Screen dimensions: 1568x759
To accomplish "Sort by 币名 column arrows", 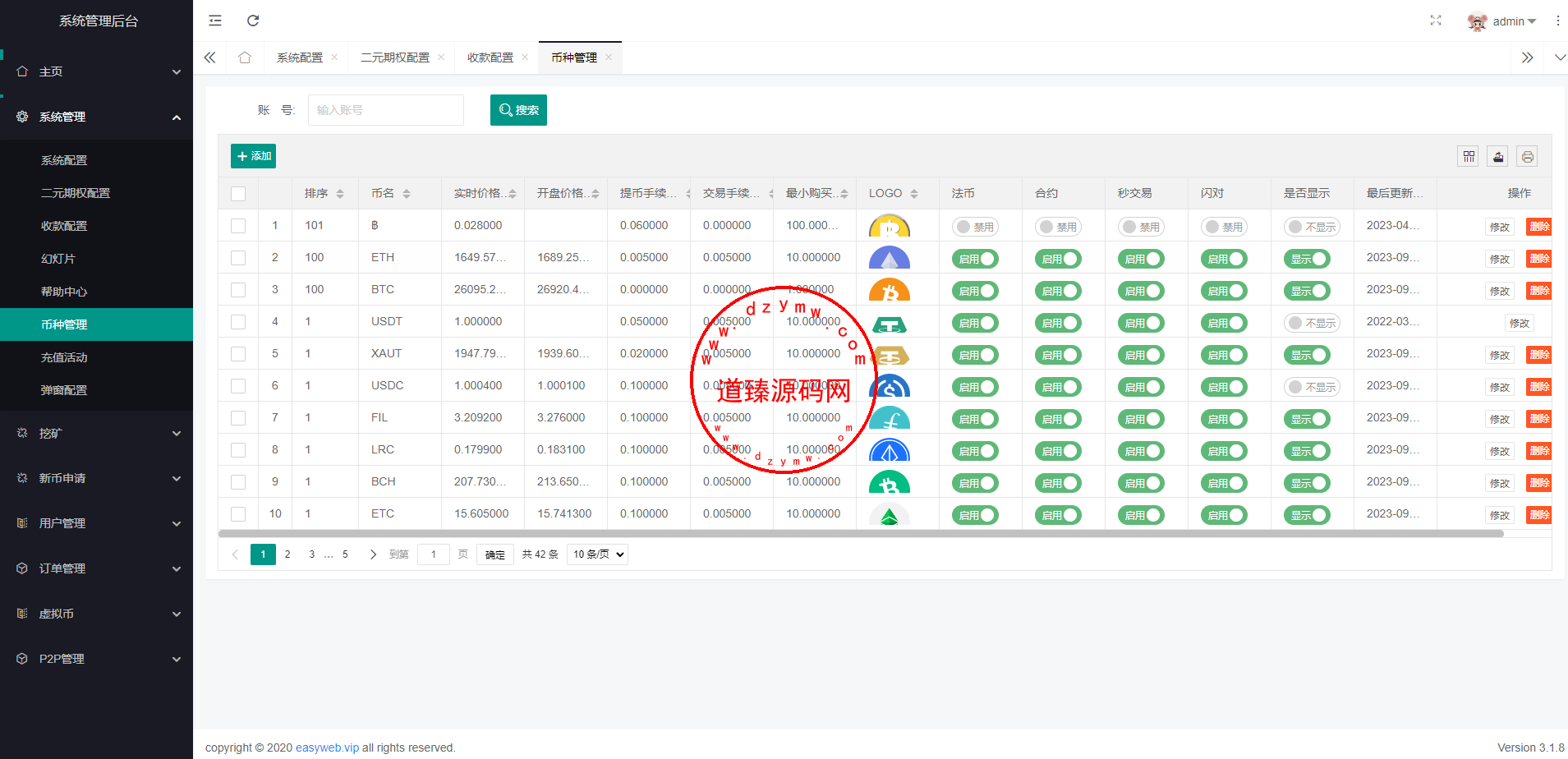I will tap(407, 194).
